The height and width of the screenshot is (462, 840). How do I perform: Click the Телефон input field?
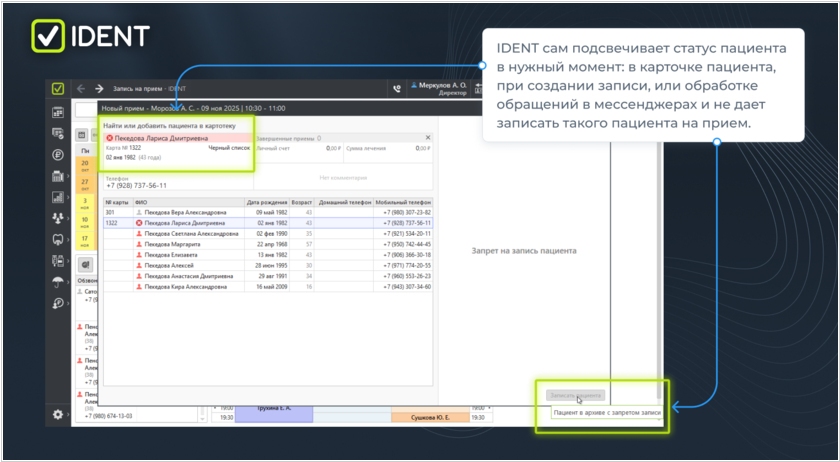pos(175,186)
